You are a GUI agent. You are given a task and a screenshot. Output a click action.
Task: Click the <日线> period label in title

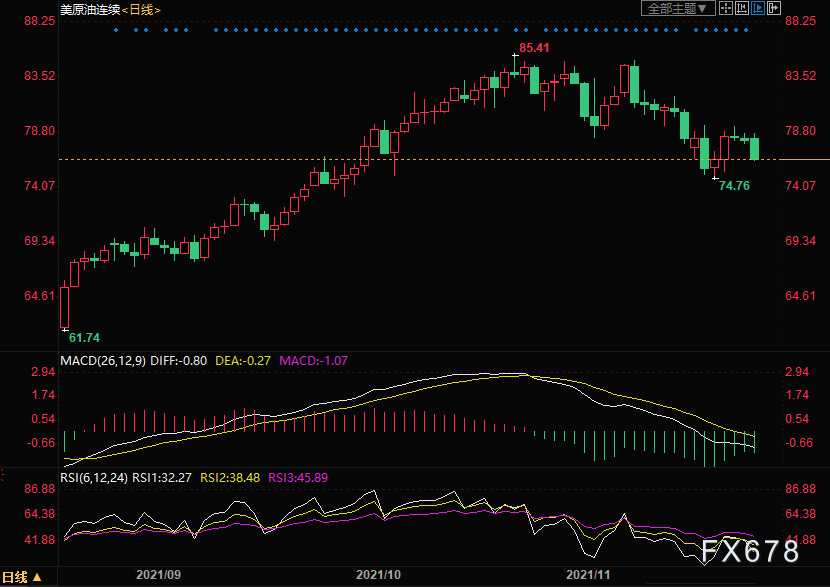click(x=141, y=10)
